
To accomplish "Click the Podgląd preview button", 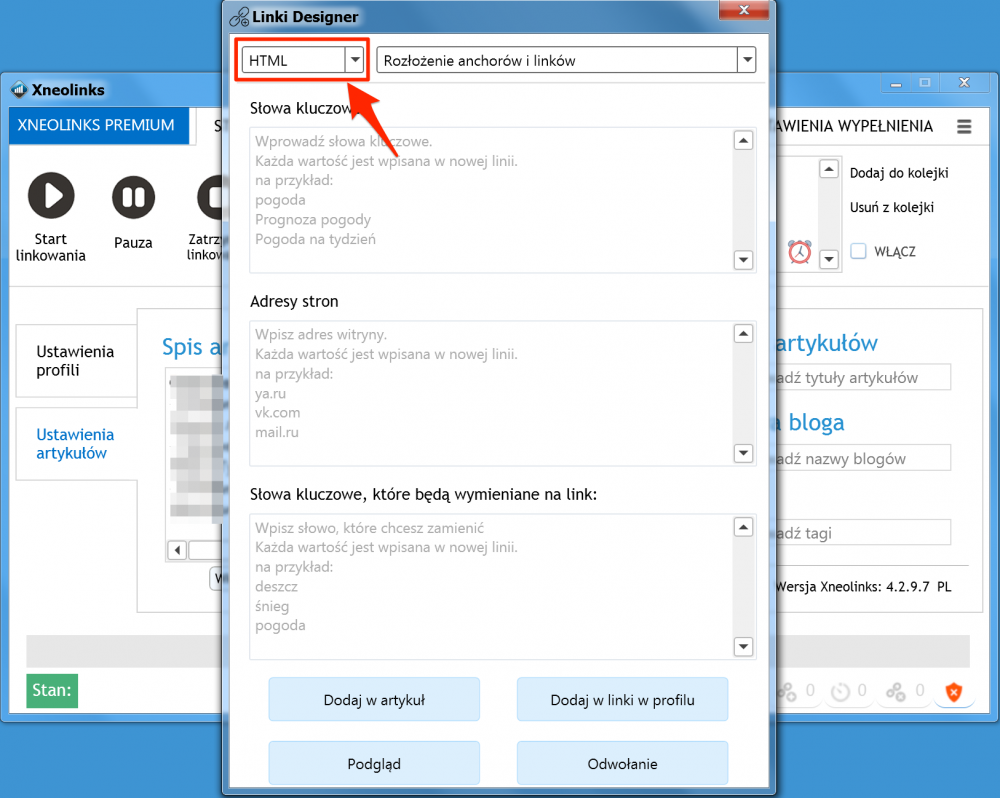I will (x=374, y=764).
